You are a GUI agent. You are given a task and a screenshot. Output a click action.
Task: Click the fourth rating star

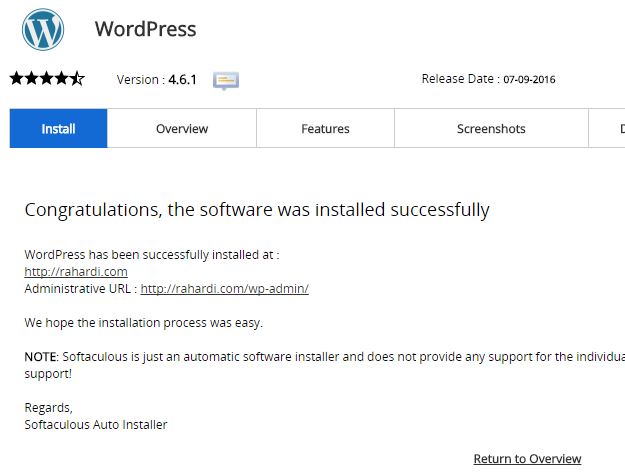click(62, 79)
